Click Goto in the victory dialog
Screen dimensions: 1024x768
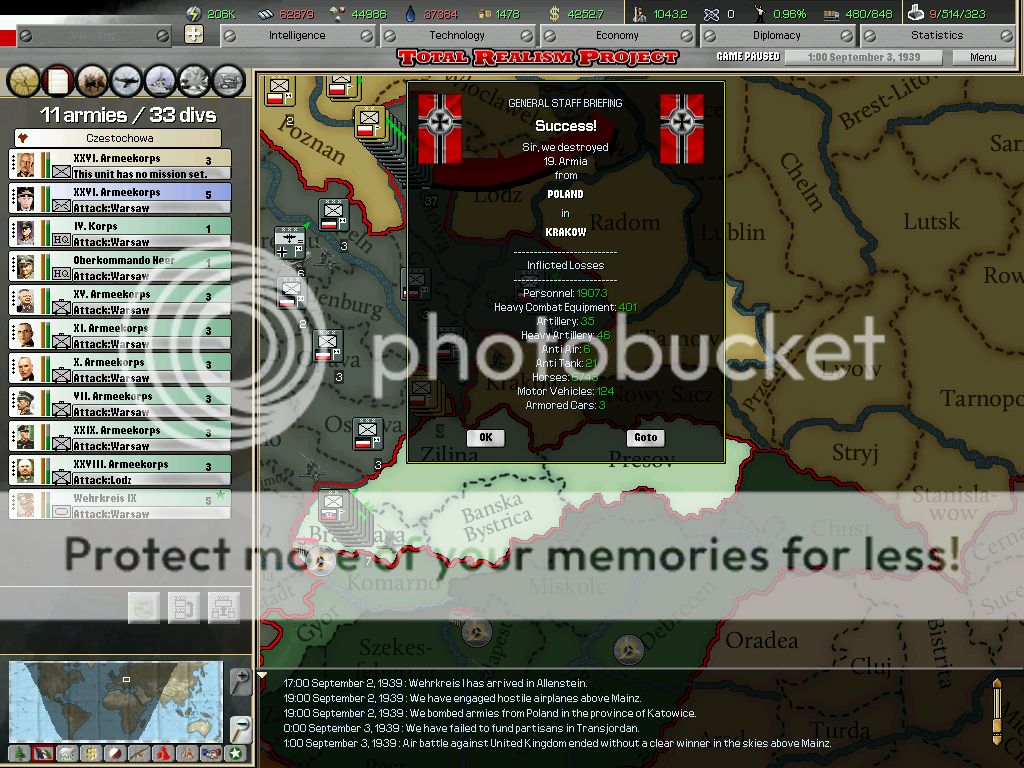pos(645,437)
